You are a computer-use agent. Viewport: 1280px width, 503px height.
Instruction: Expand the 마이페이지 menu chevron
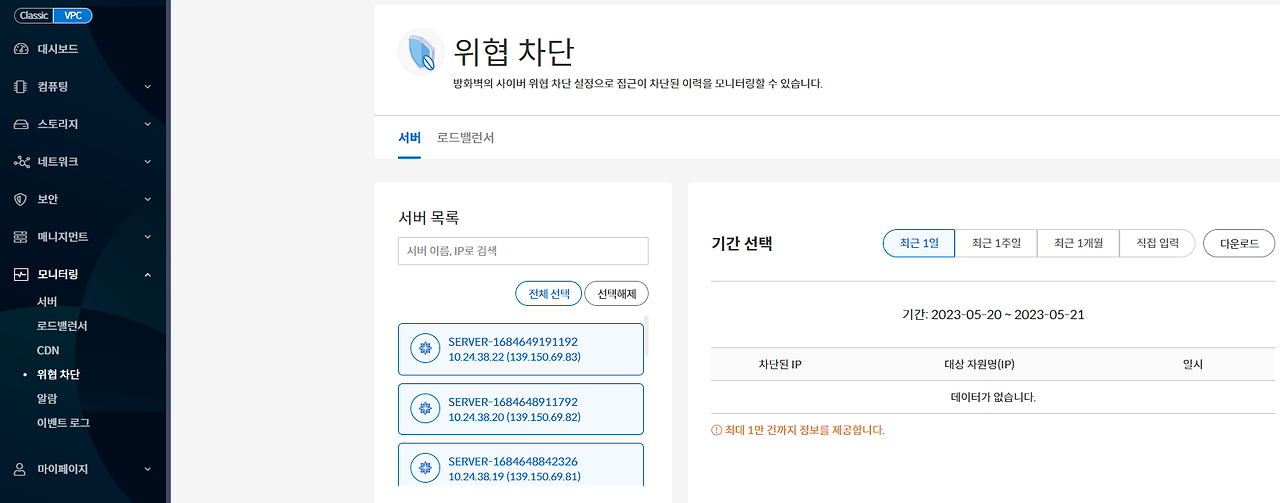coord(148,468)
